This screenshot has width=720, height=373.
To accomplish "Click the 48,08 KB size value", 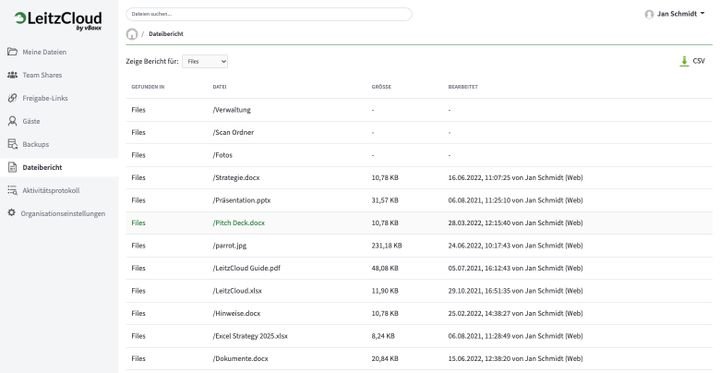I will 385,268.
